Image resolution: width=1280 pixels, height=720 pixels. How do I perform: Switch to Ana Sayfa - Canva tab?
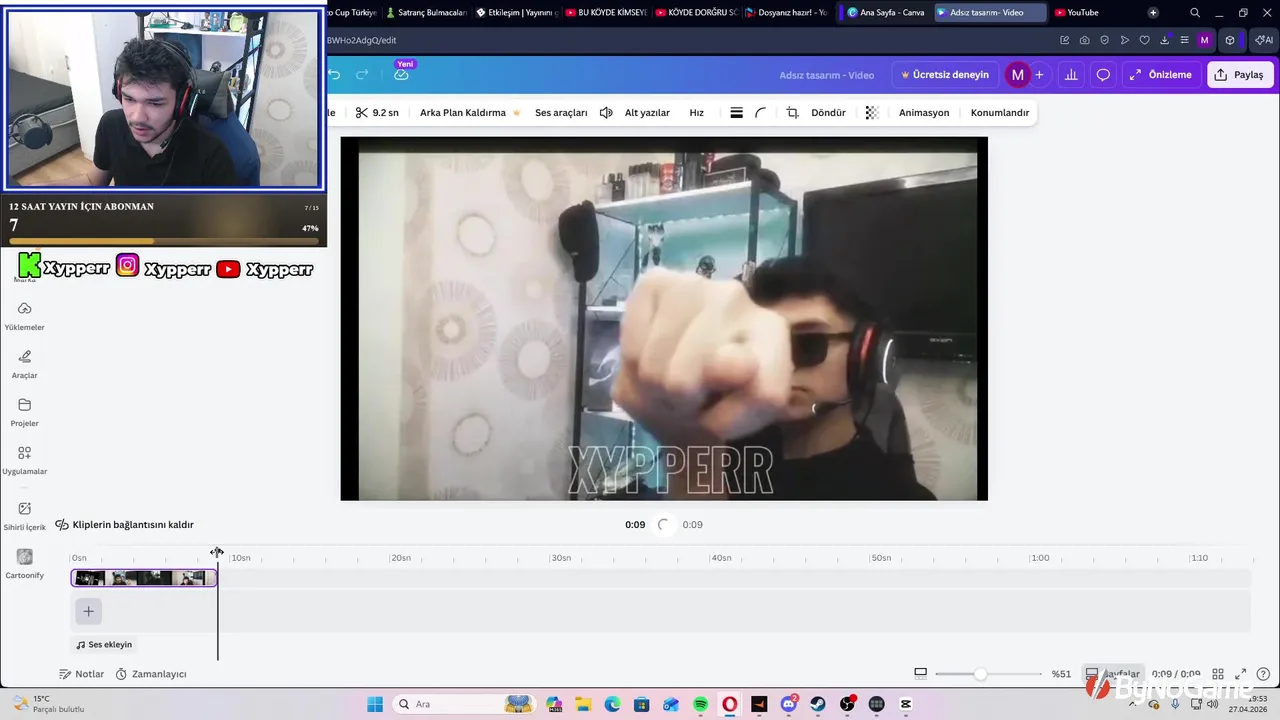click(x=886, y=12)
